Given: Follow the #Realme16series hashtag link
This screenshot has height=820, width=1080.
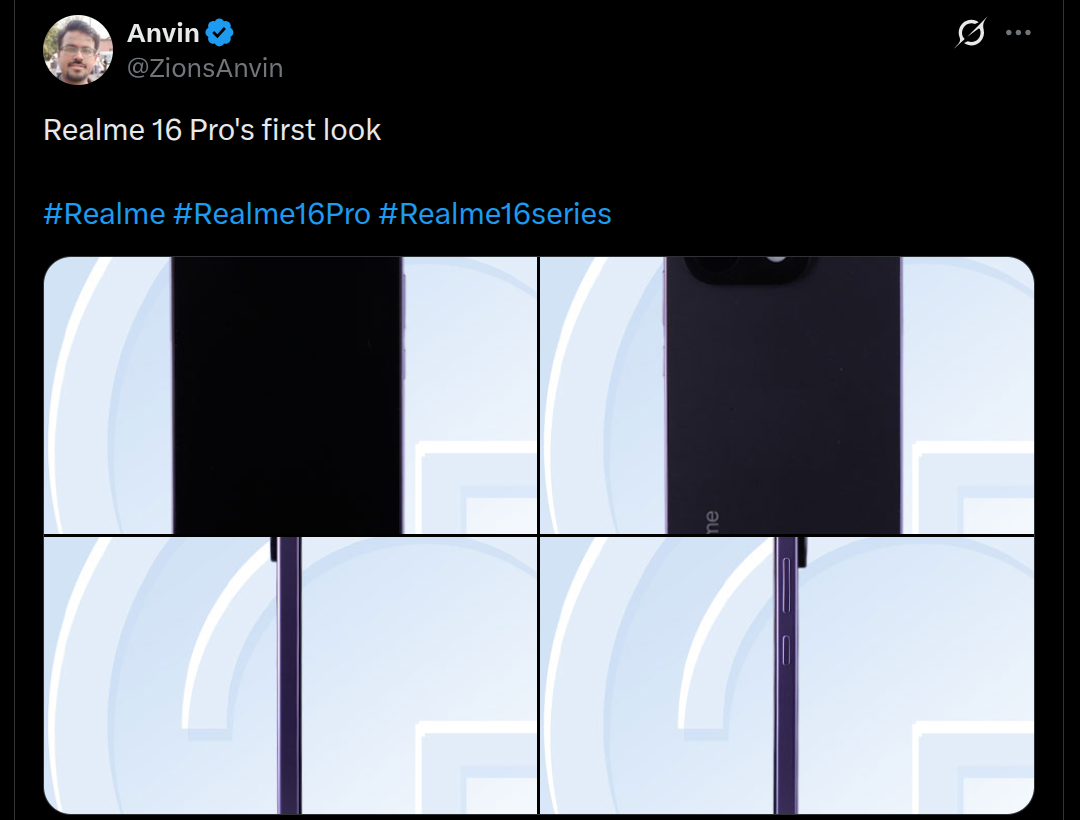Looking at the screenshot, I should [x=494, y=214].
